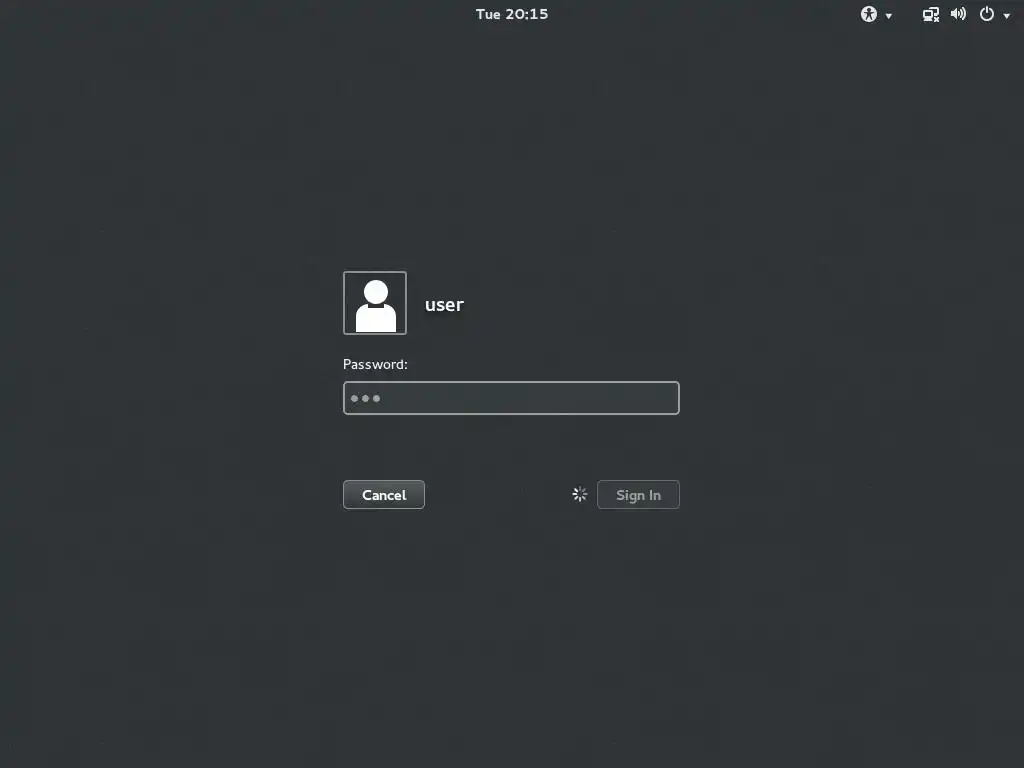Viewport: 1024px width, 768px height.
Task: Click the "Tue" day text in clock
Action: tap(488, 14)
